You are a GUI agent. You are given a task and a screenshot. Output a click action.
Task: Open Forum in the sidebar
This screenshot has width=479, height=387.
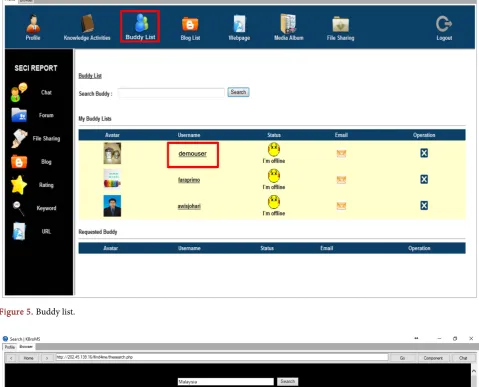[x=19, y=115]
